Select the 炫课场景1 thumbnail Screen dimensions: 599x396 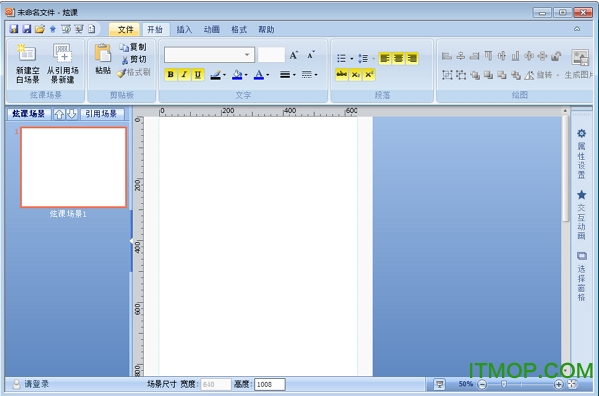coord(74,167)
